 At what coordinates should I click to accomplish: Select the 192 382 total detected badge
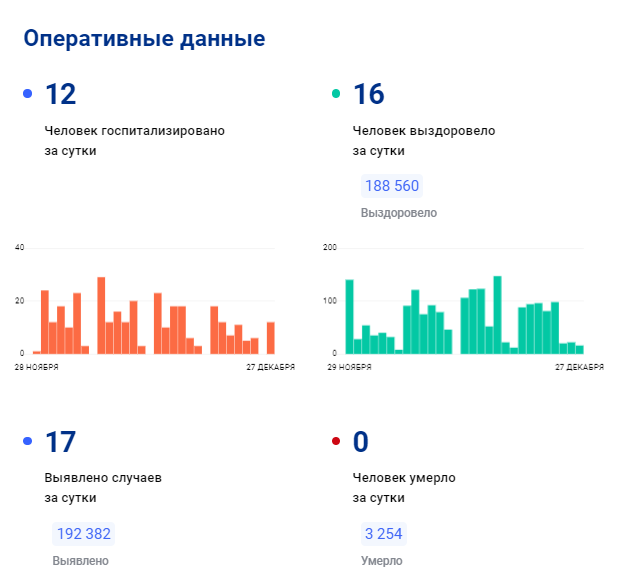point(84,533)
